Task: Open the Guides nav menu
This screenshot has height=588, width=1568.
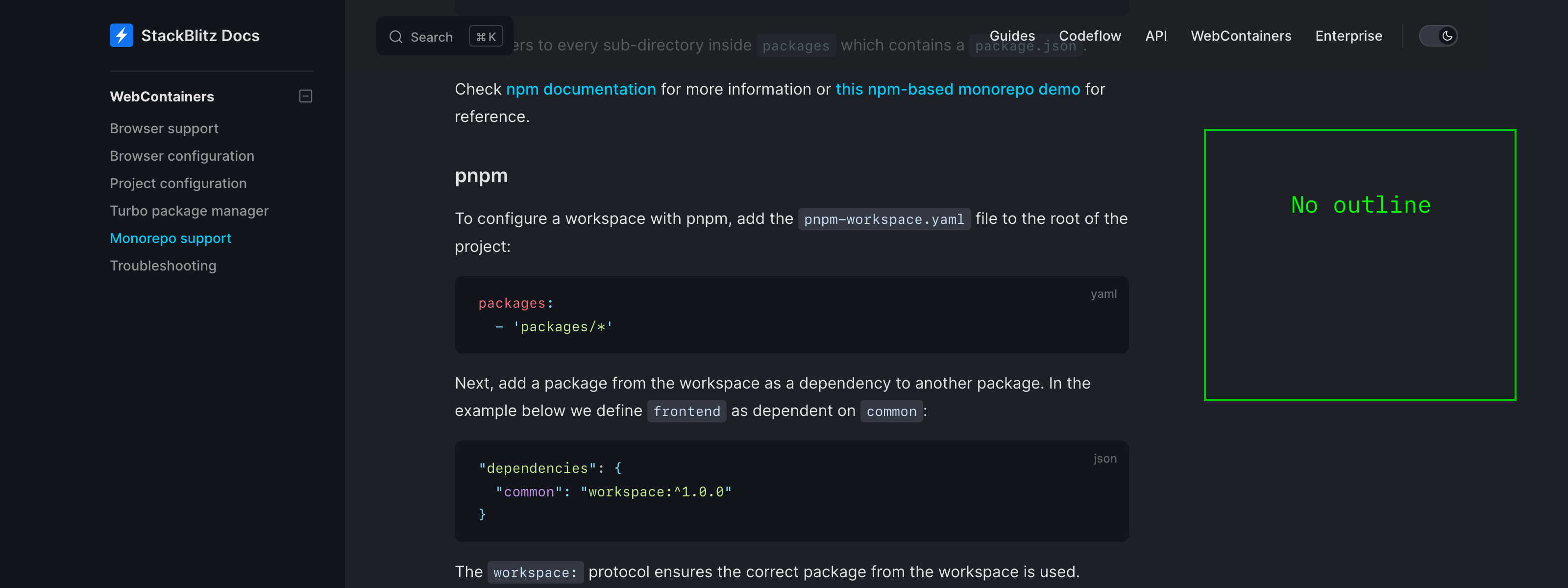Action: [x=1012, y=36]
